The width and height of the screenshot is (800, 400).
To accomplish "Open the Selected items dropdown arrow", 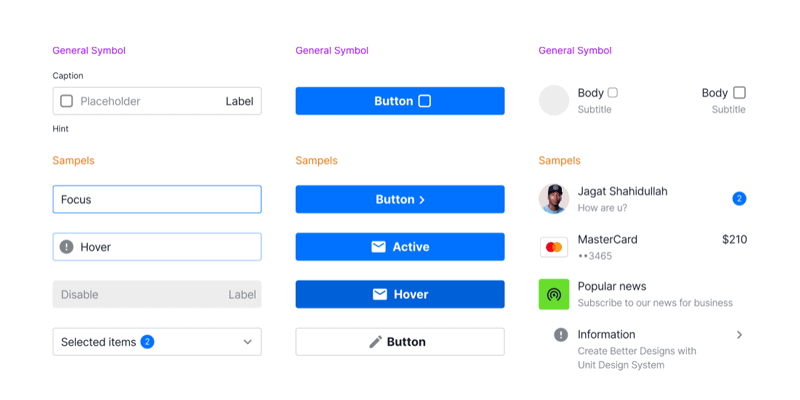I will click(x=248, y=342).
